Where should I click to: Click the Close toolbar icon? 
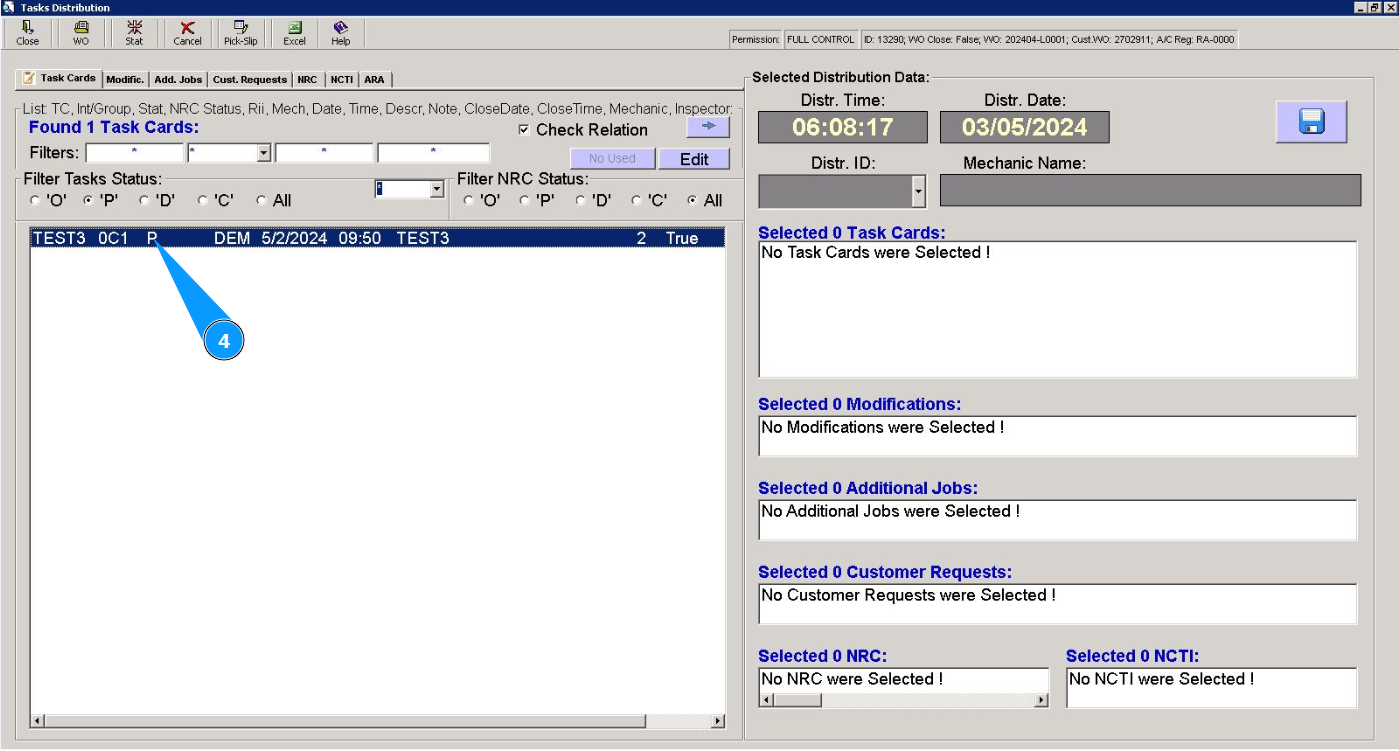tap(28, 33)
